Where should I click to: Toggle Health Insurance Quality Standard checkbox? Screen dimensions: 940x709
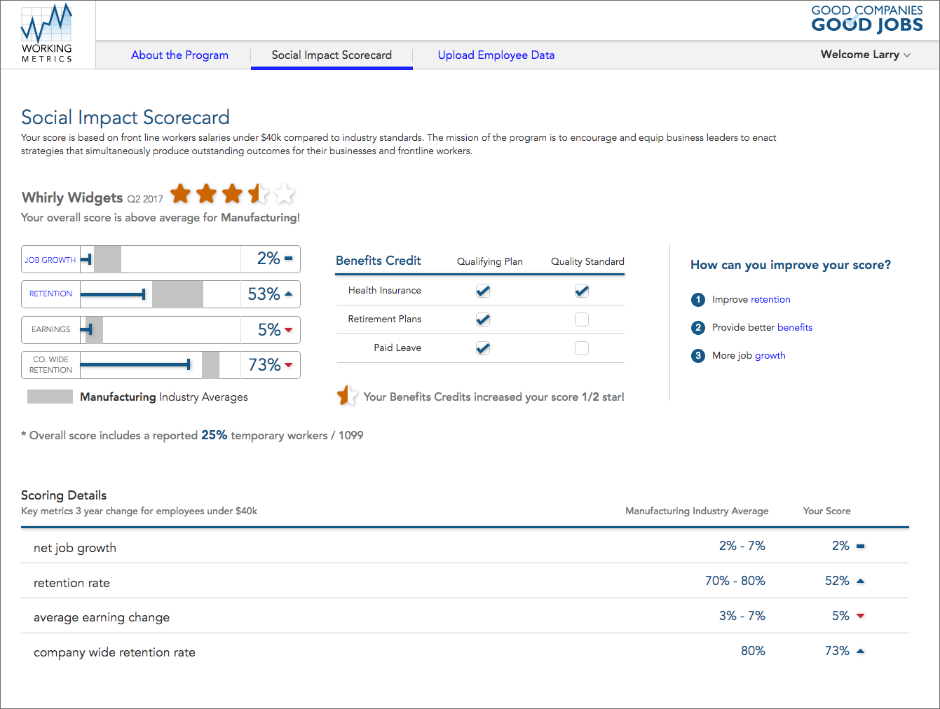pyautogui.click(x=582, y=291)
